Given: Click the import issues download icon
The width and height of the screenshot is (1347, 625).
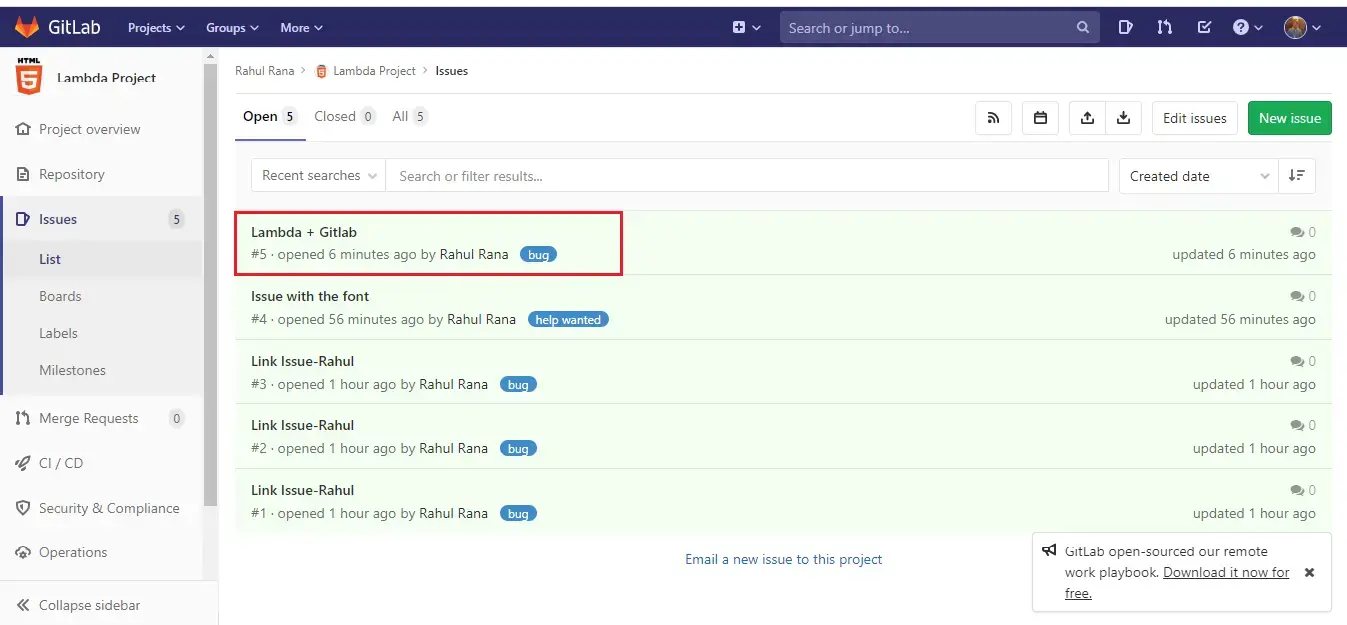Looking at the screenshot, I should [x=1123, y=118].
